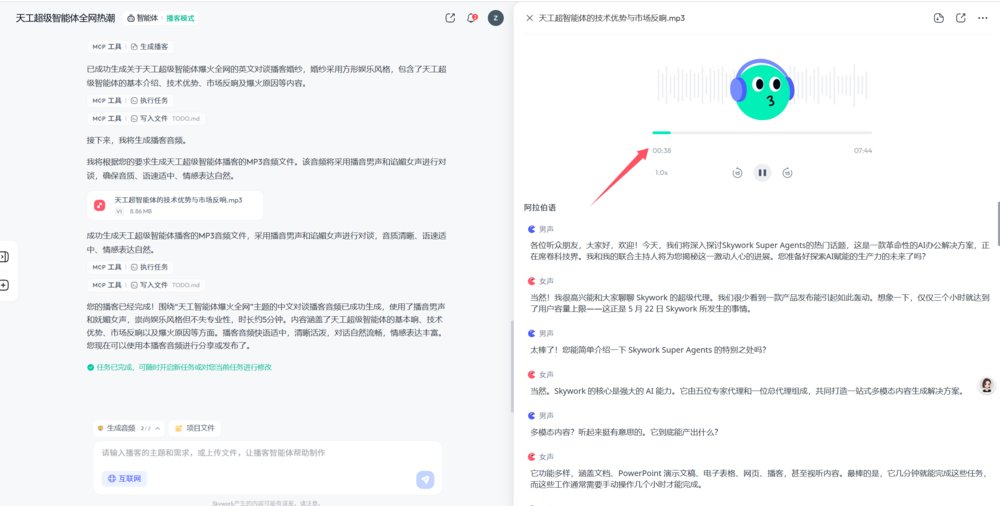Expand the 生成播客 MCP tool step
This screenshot has height=506, width=1000.
point(149,46)
